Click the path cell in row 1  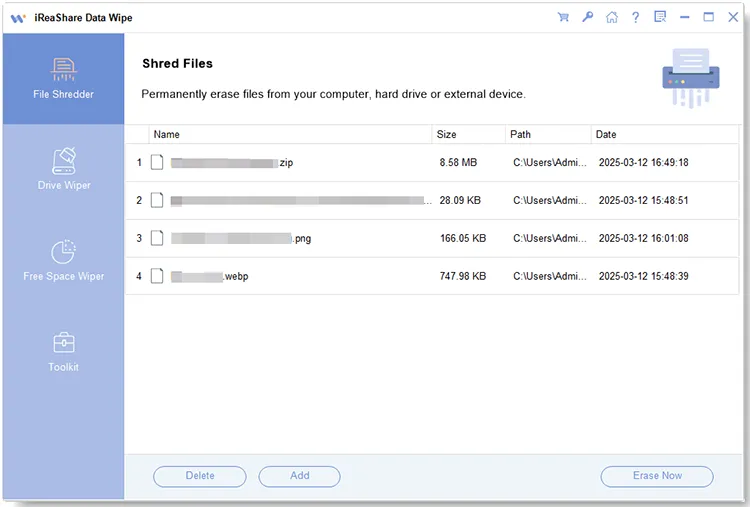[550, 163]
